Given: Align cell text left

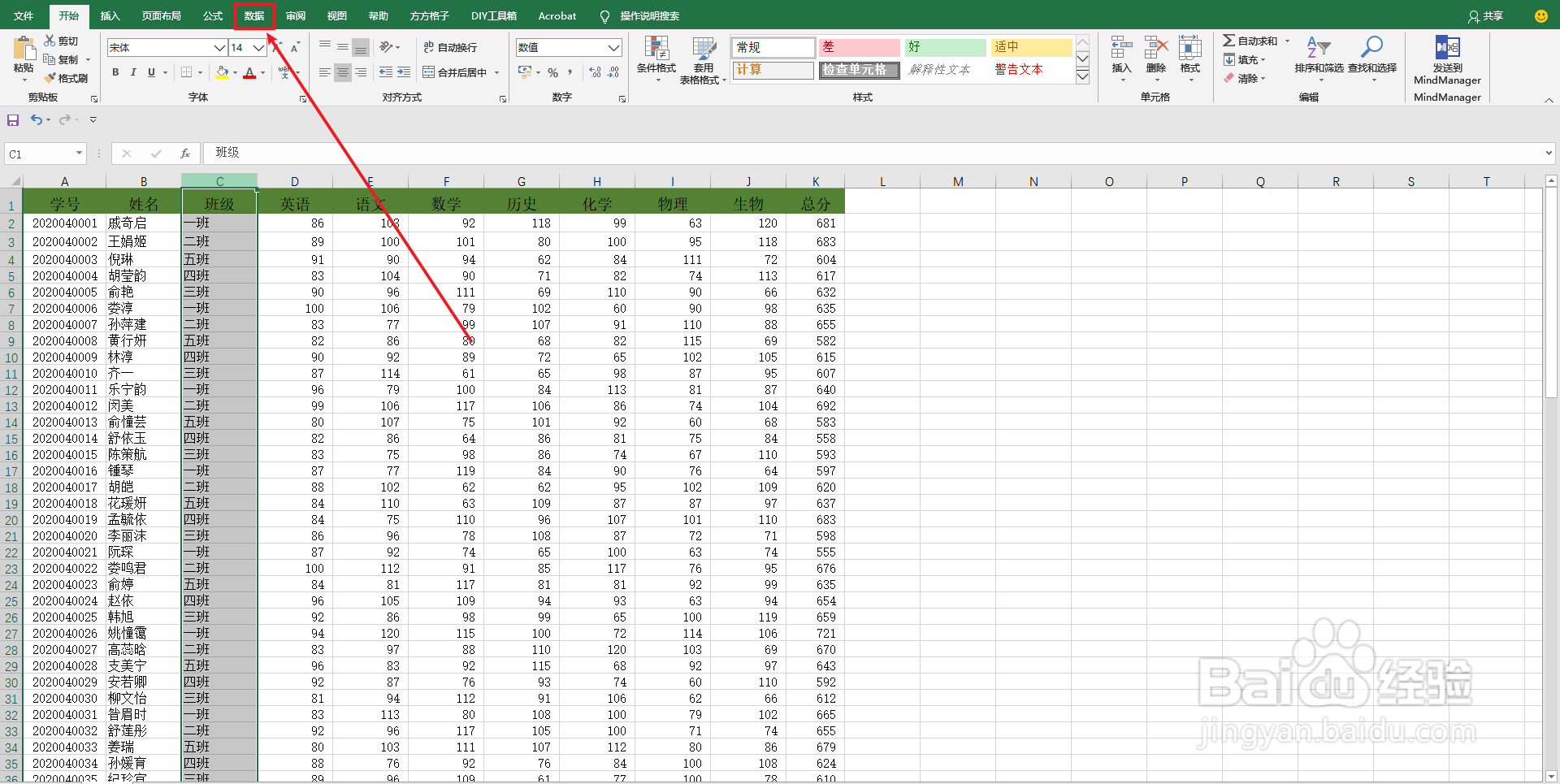Looking at the screenshot, I should point(325,72).
